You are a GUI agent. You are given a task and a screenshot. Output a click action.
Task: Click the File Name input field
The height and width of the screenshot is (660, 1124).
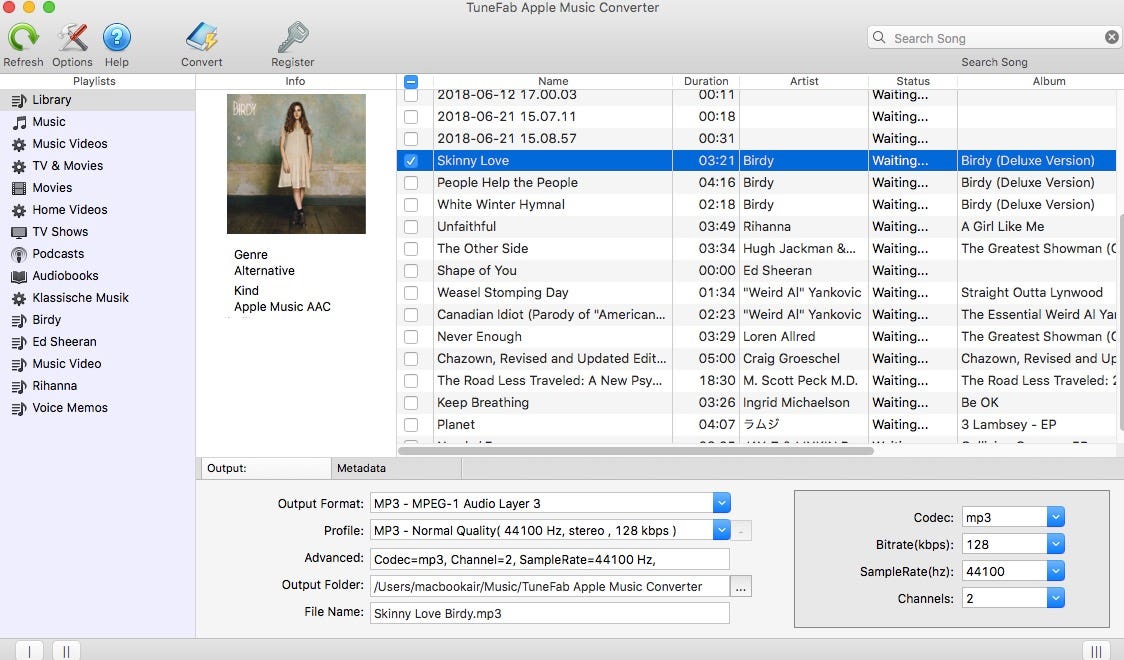click(550, 613)
